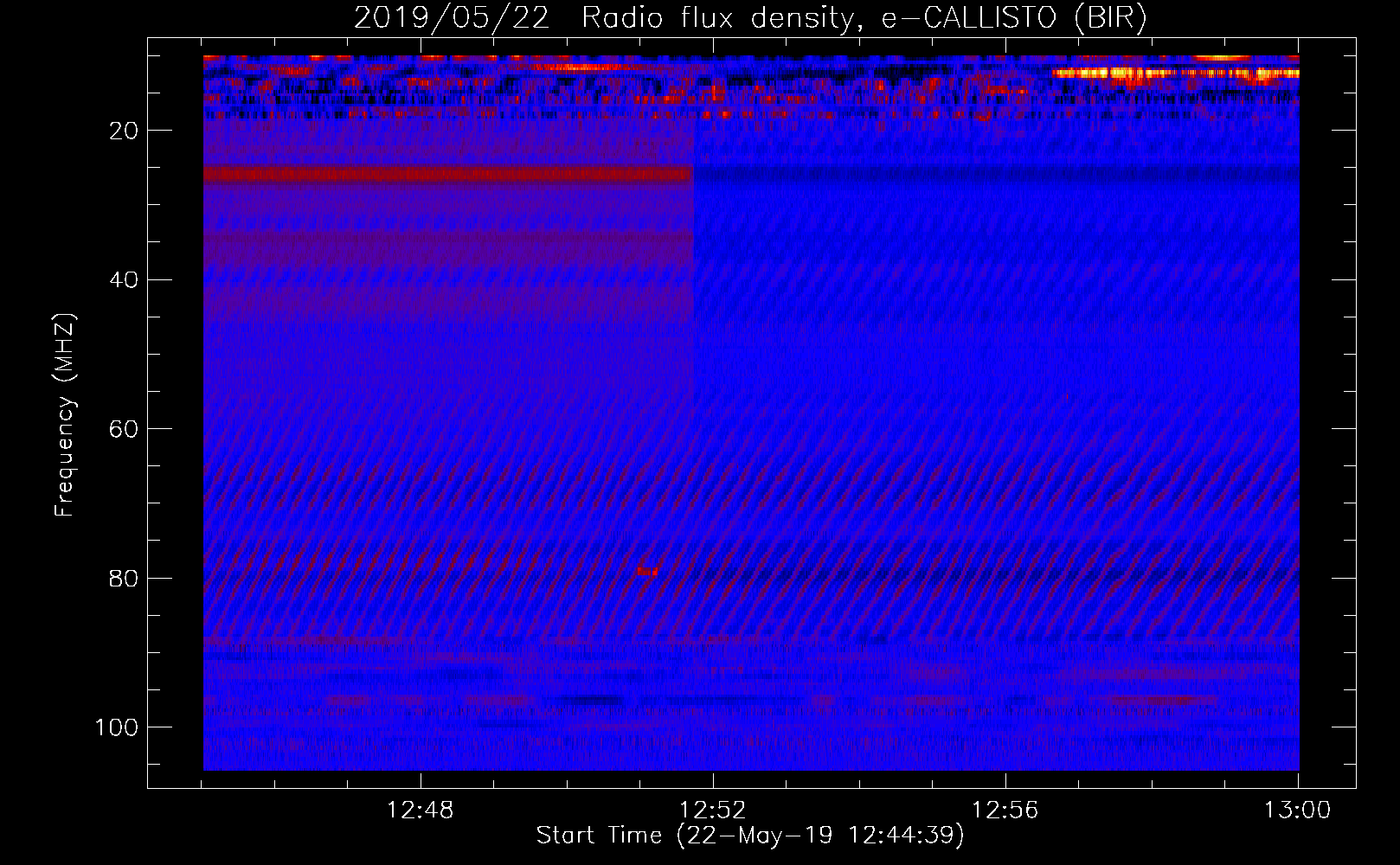Click the bright yellow burst near 12:58
Screen dimensions: 1400x865
point(1175,74)
